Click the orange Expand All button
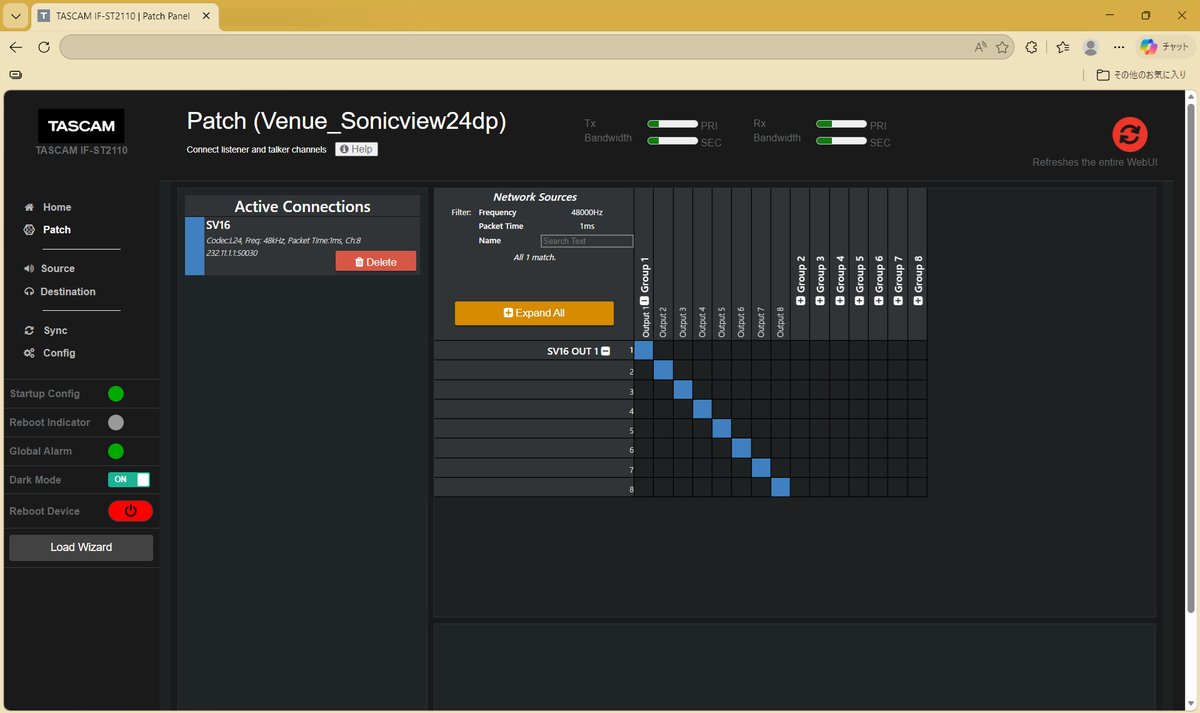The width and height of the screenshot is (1200, 713). coord(534,313)
